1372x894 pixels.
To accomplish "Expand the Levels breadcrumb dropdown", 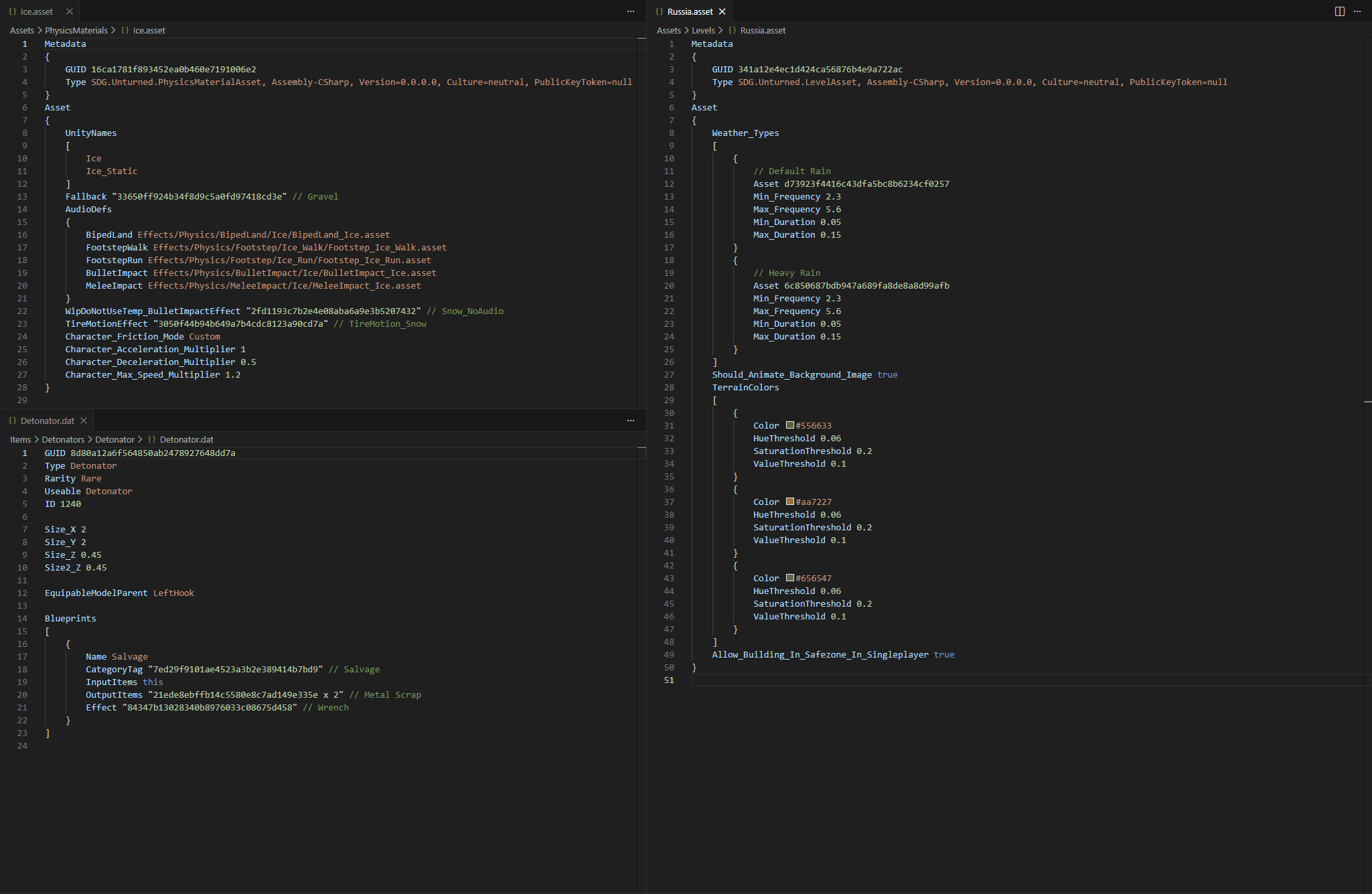I will [704, 30].
